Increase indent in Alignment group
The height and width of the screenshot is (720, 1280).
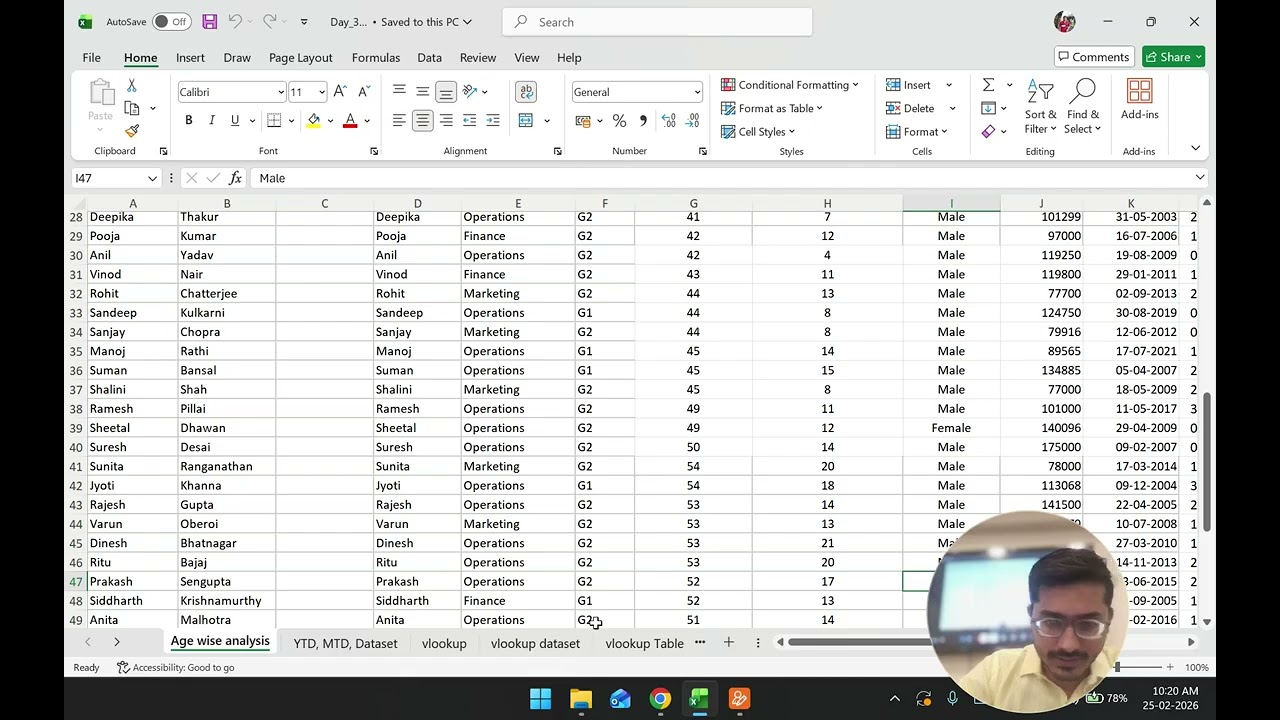493,121
